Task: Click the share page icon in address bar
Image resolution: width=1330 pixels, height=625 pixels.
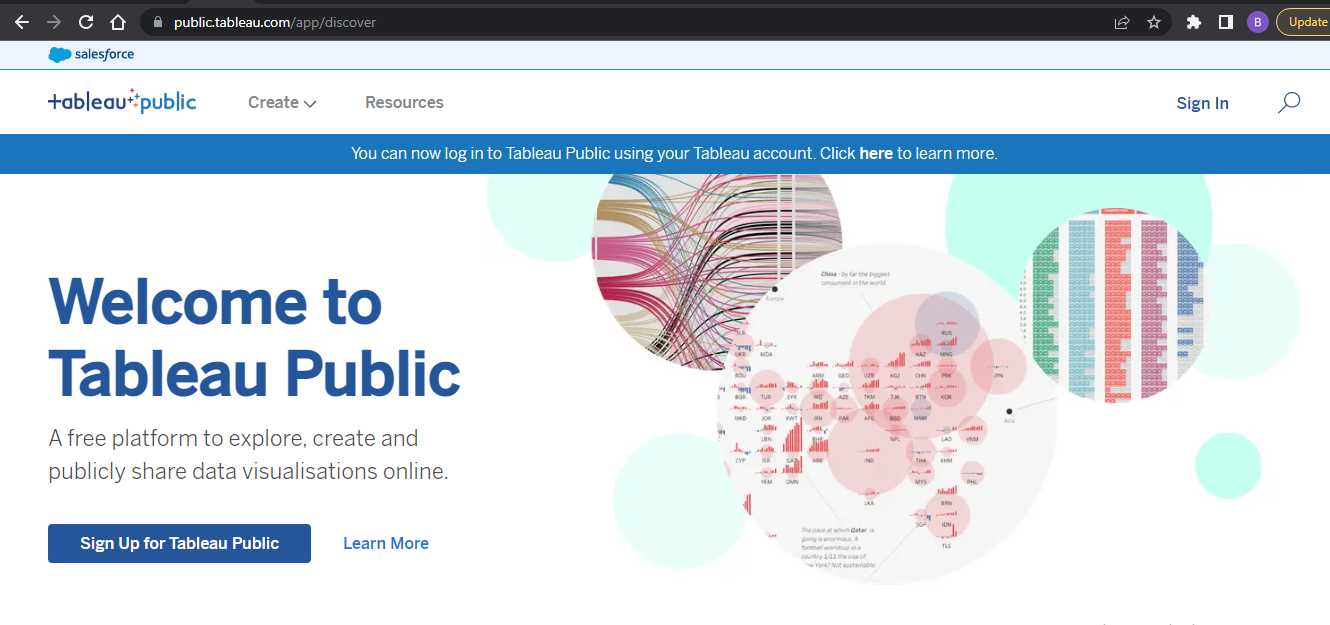Action: click(x=1122, y=22)
